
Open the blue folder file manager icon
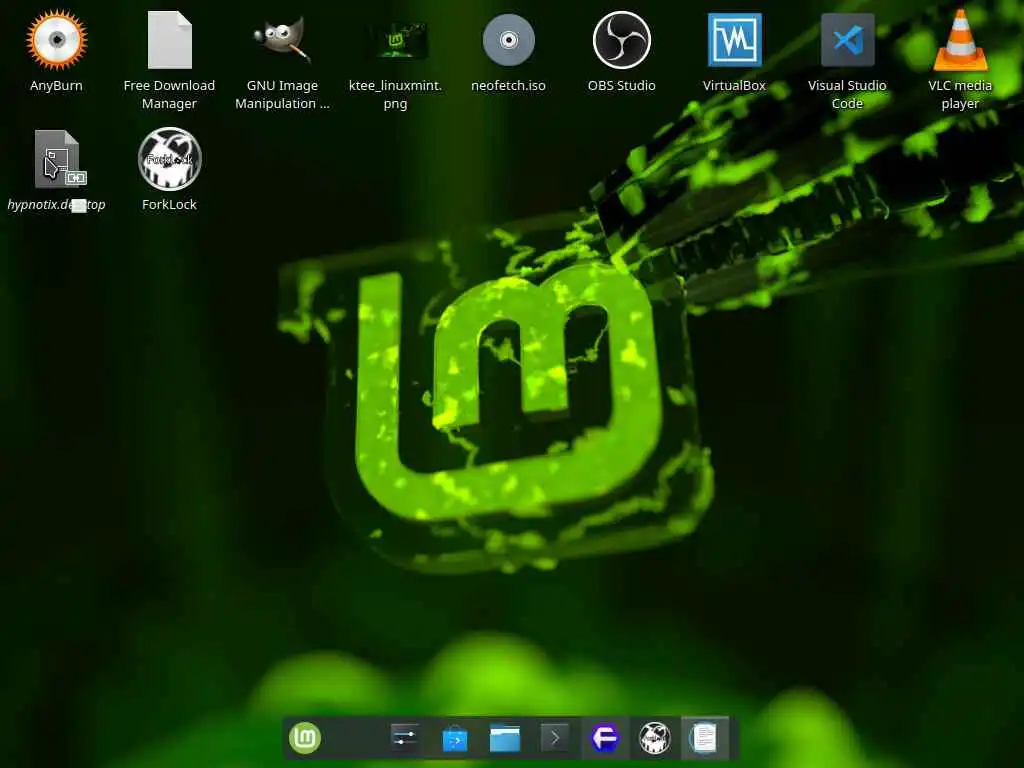coord(505,738)
